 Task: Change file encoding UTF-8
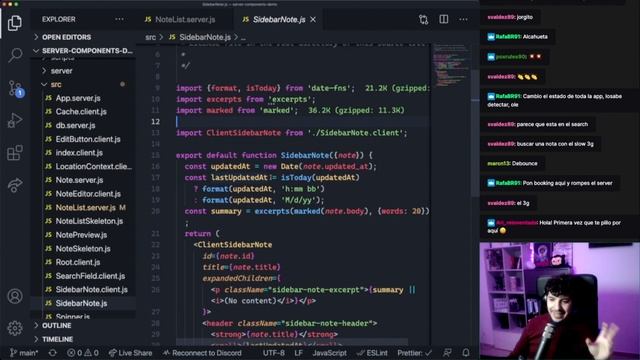pos(273,353)
